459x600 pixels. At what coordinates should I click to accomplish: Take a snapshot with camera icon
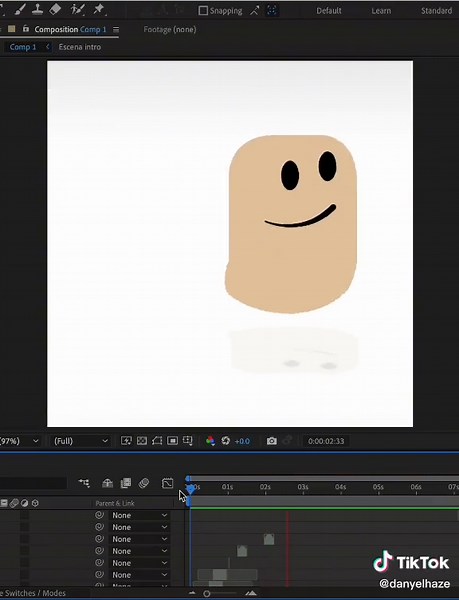coord(272,441)
